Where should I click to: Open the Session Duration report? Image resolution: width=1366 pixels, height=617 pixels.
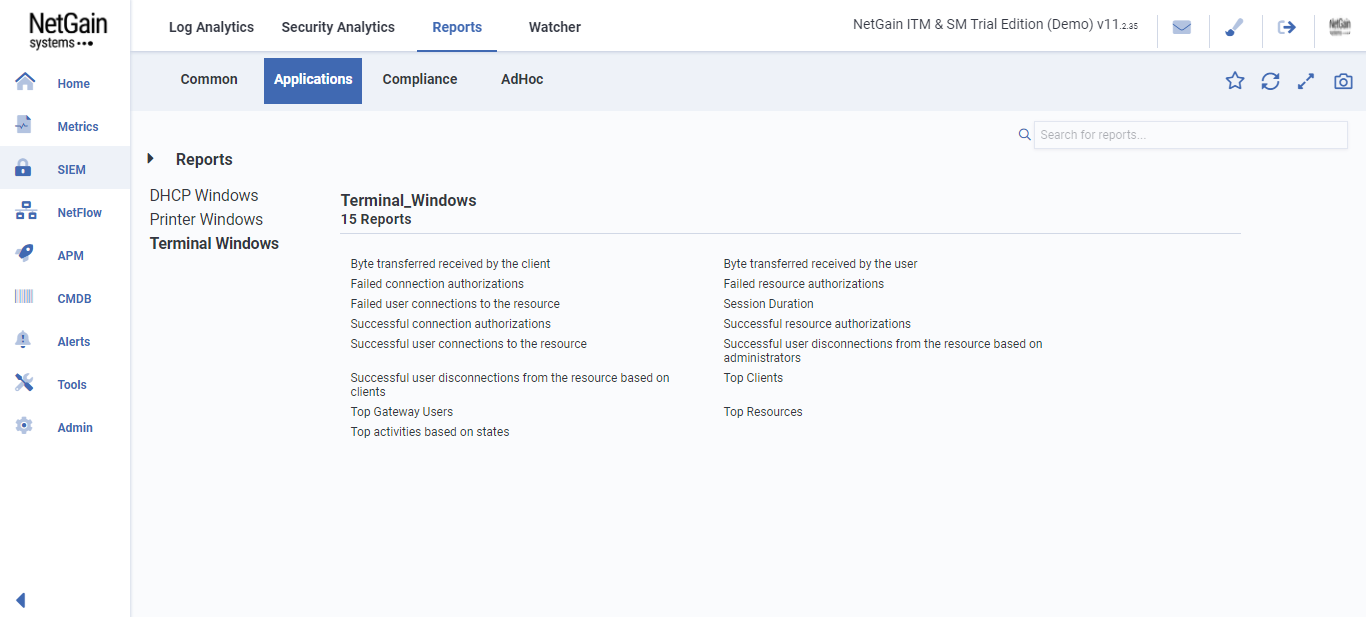pos(768,304)
